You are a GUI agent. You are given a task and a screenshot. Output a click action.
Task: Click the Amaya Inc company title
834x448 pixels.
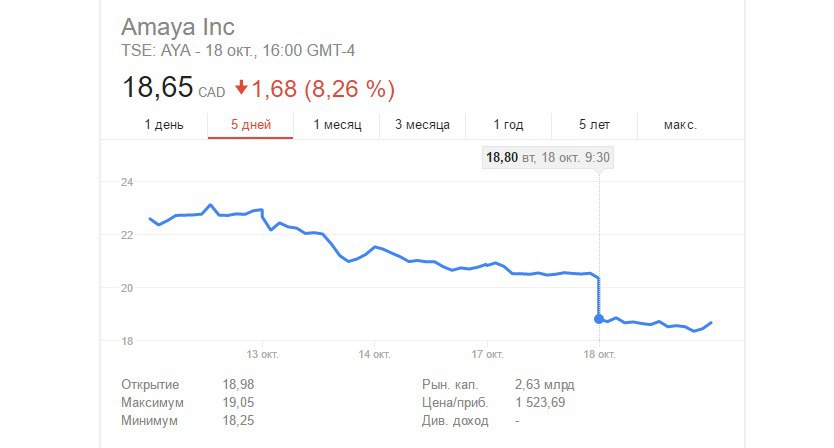coord(177,27)
